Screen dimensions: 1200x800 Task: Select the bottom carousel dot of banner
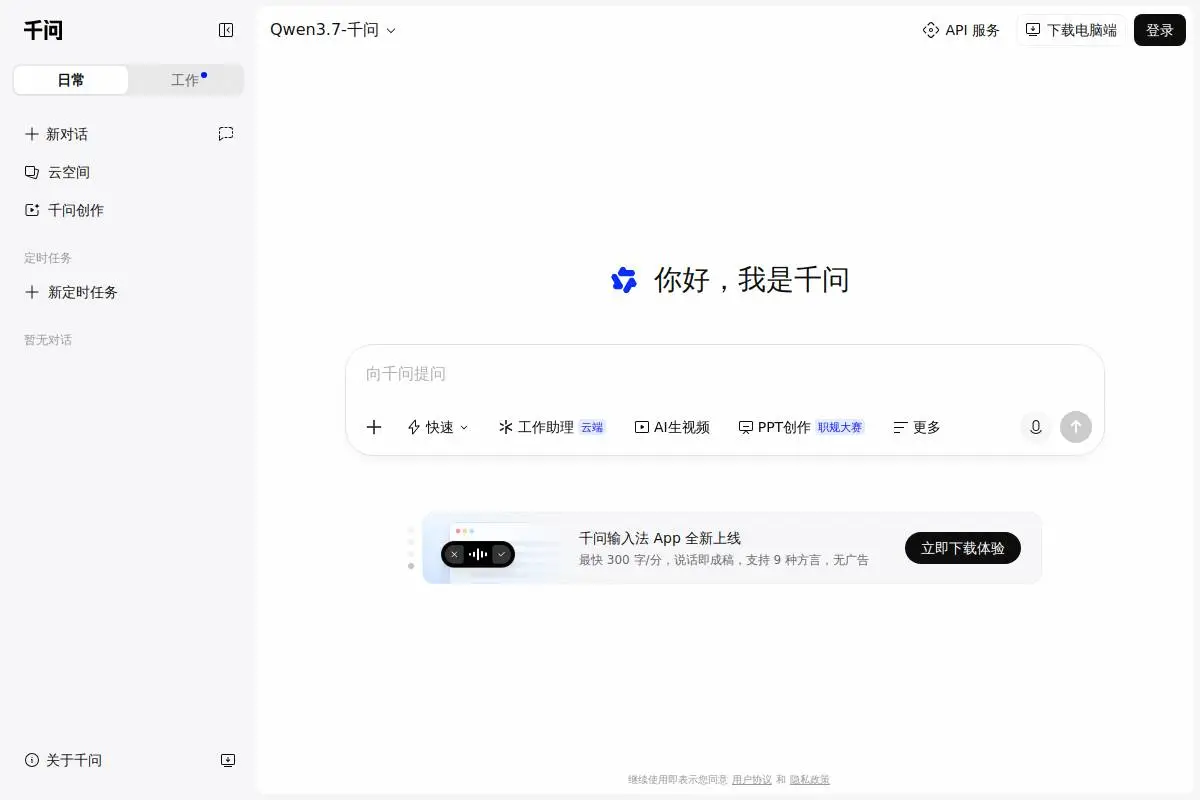pyautogui.click(x=411, y=566)
